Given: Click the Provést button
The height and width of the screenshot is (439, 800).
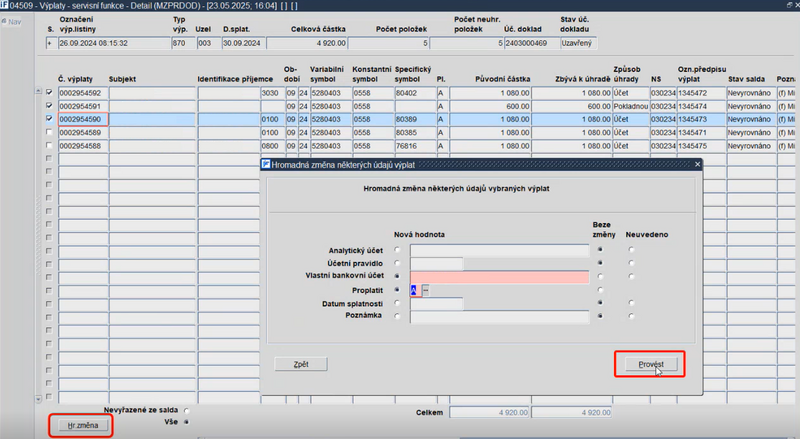Looking at the screenshot, I should click(x=651, y=364).
